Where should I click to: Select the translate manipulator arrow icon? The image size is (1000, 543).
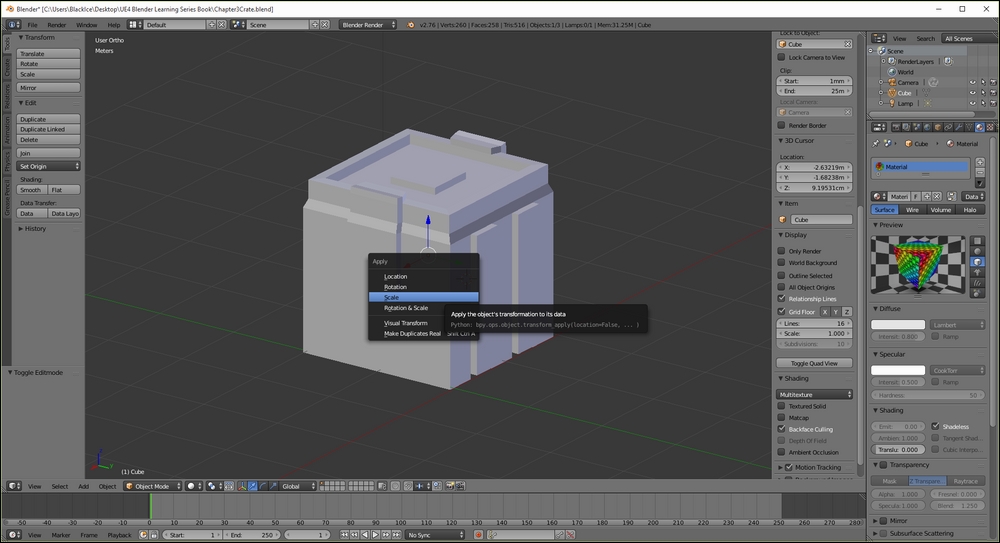(253, 486)
